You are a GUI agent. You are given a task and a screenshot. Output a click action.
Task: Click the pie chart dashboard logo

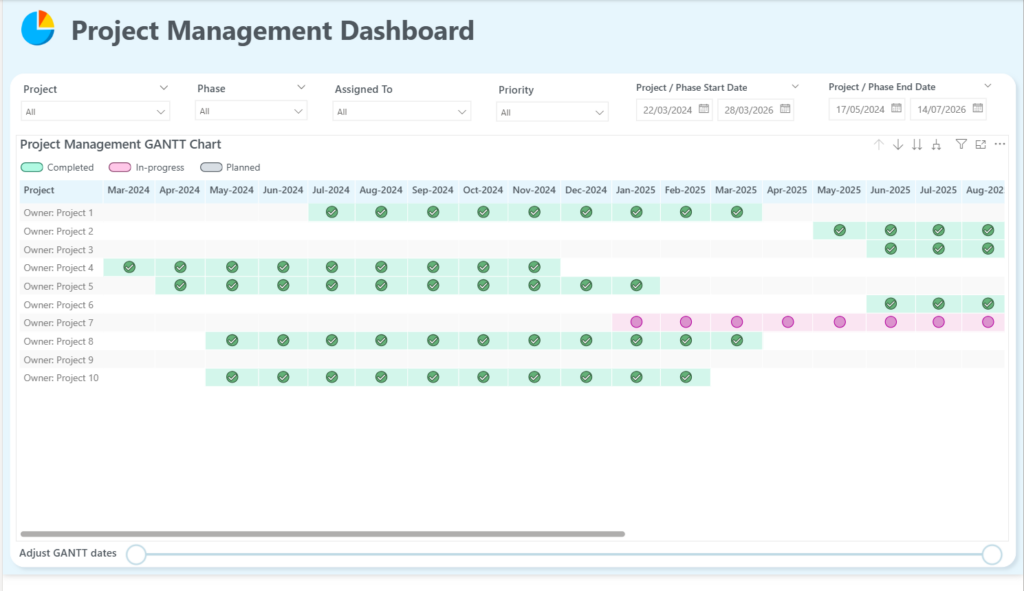38,28
